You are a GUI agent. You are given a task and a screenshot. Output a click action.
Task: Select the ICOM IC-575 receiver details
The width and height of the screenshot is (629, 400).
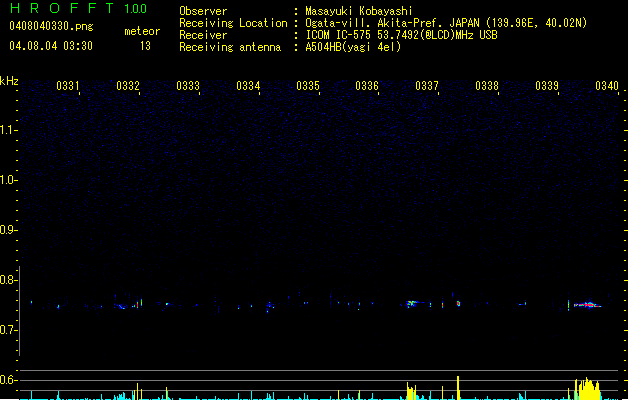click(x=401, y=35)
